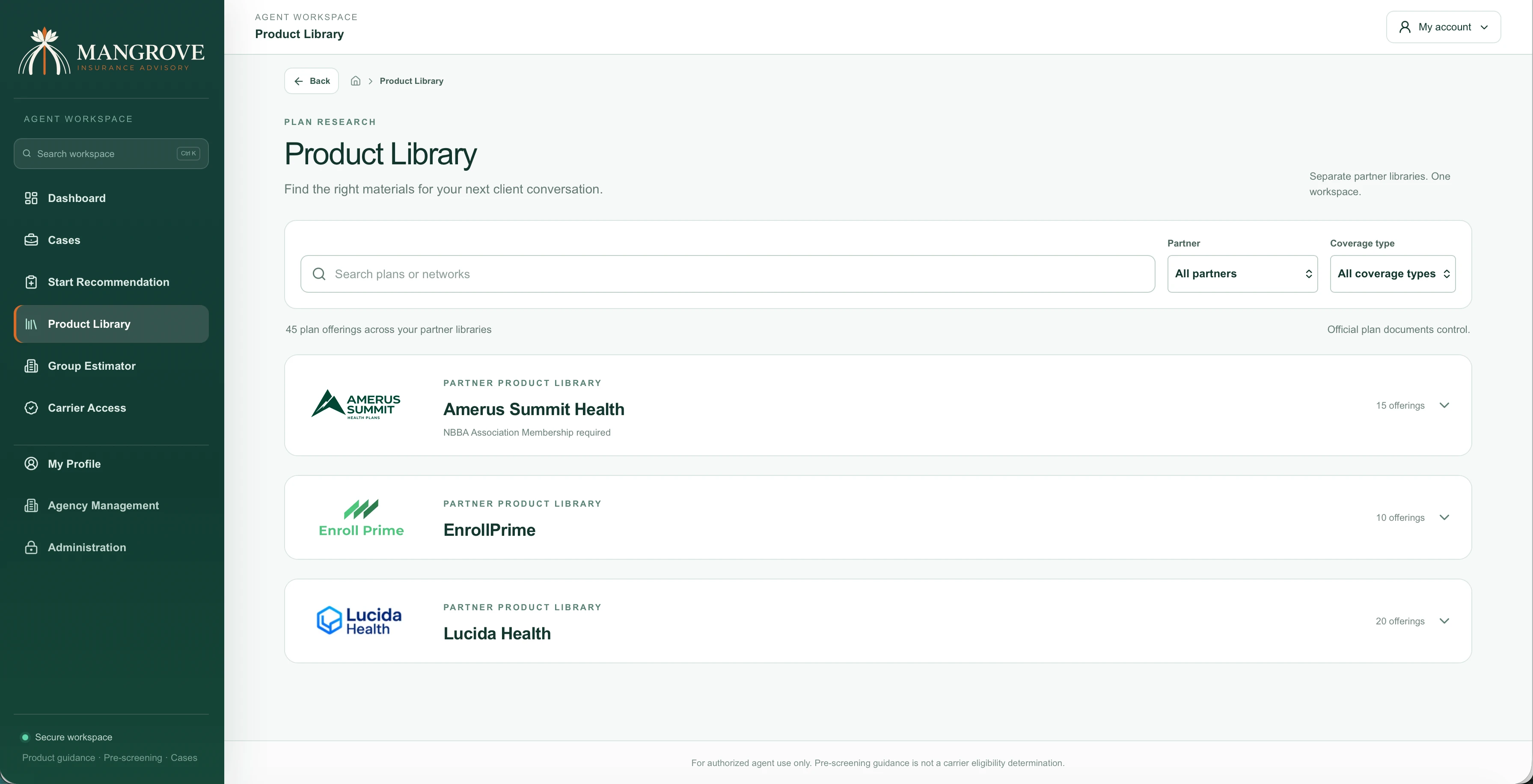Go to Dashboard in the sidebar
Image resolution: width=1533 pixels, height=784 pixels.
111,198
